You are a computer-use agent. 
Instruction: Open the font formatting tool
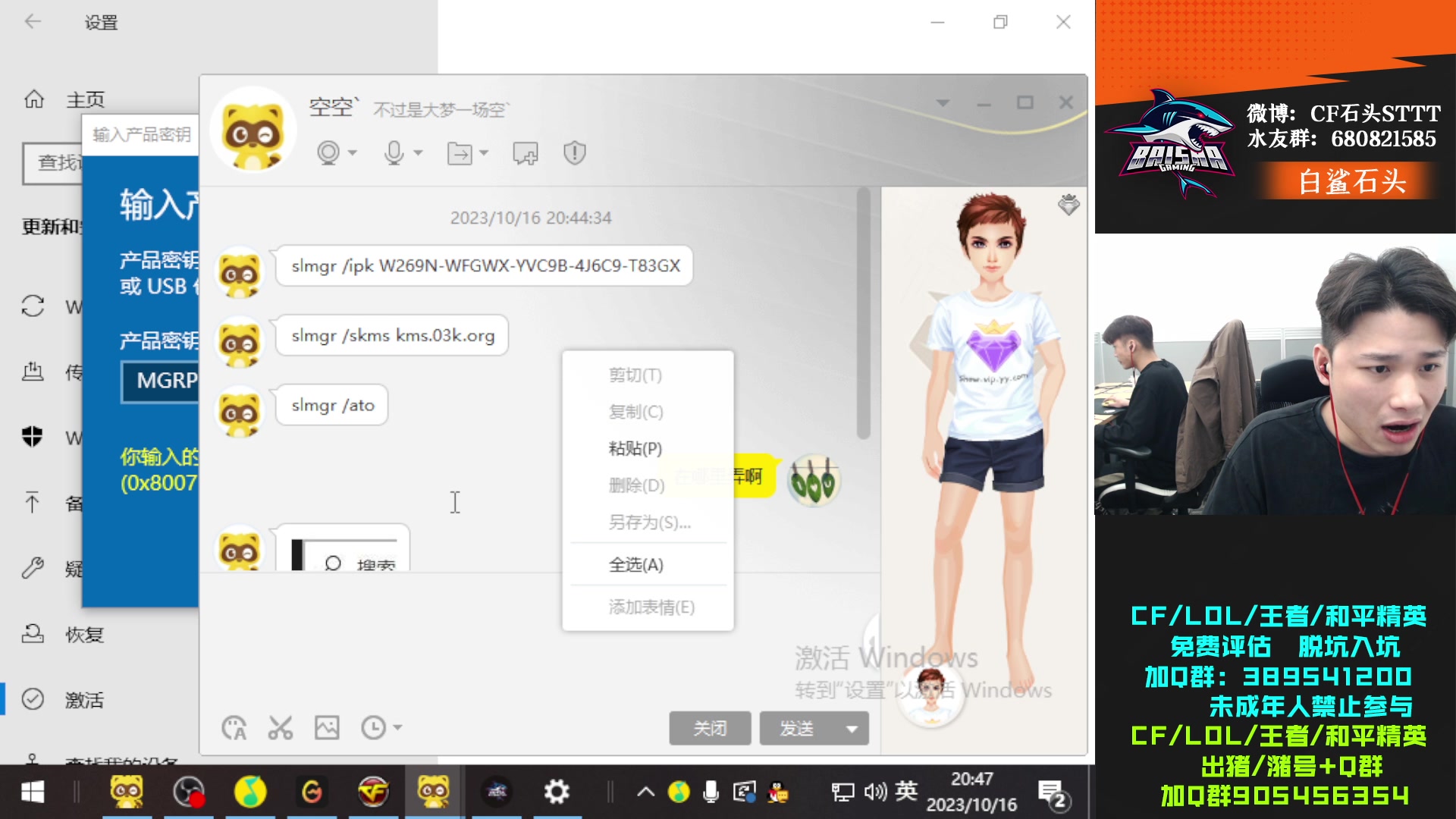click(234, 728)
